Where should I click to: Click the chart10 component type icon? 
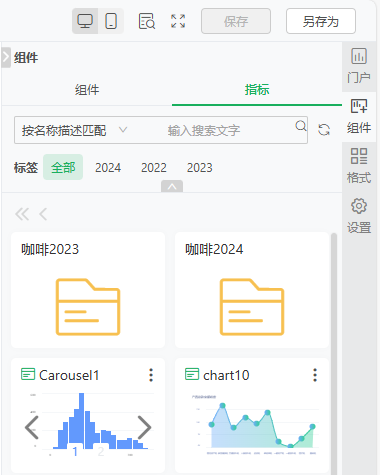coord(192,374)
